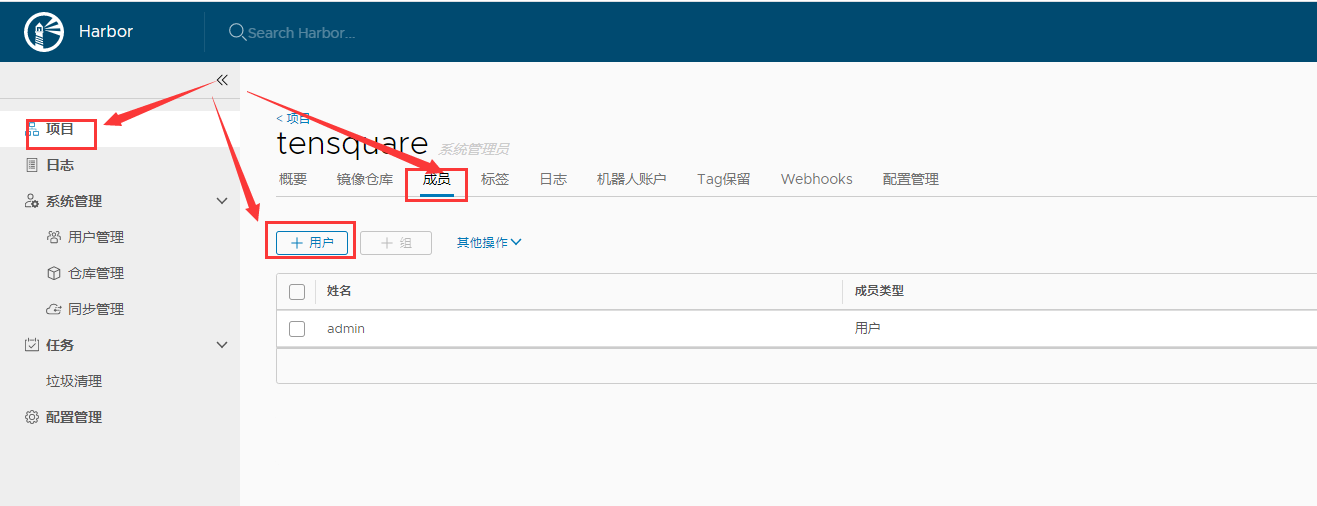The image size is (1317, 506).
Task: Switch to the 镜像仓库 tab
Action: 365,179
